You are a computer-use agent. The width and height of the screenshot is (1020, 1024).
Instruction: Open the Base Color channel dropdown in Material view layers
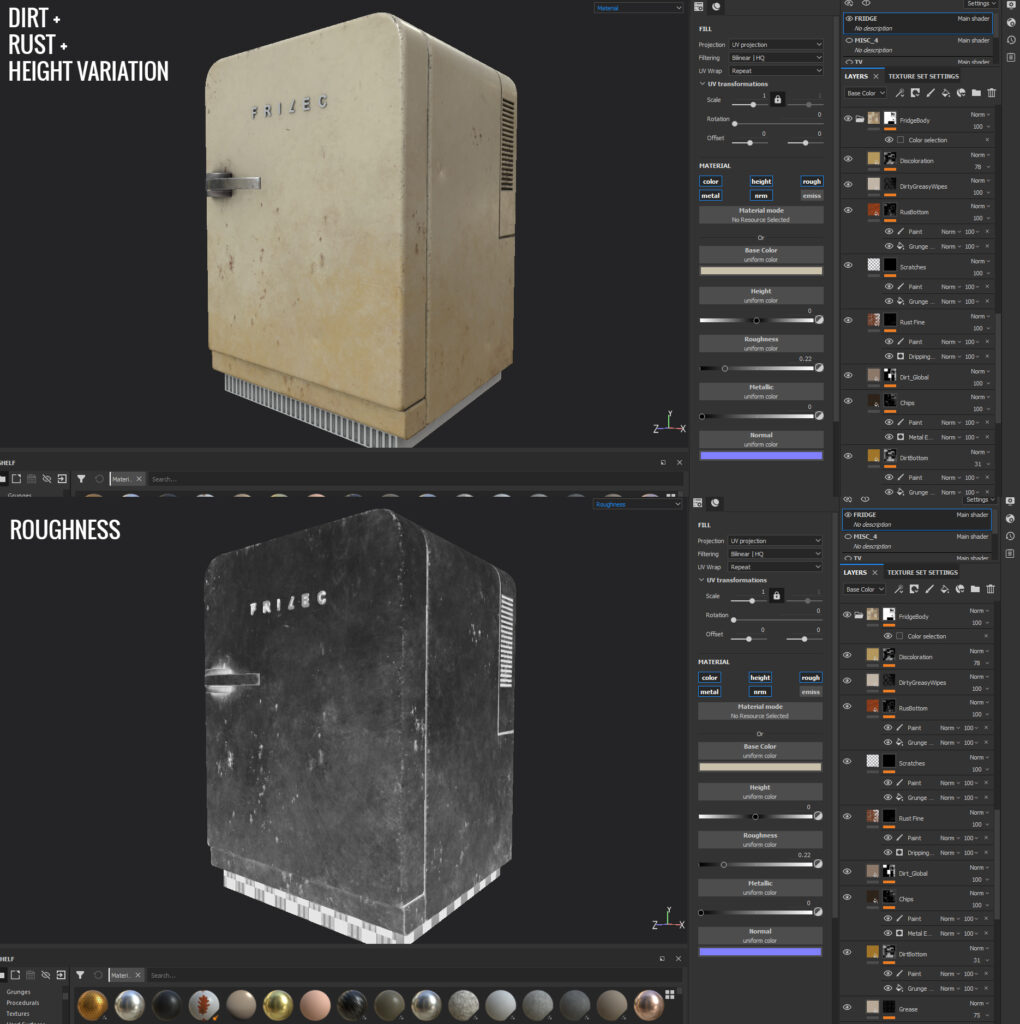(x=865, y=93)
